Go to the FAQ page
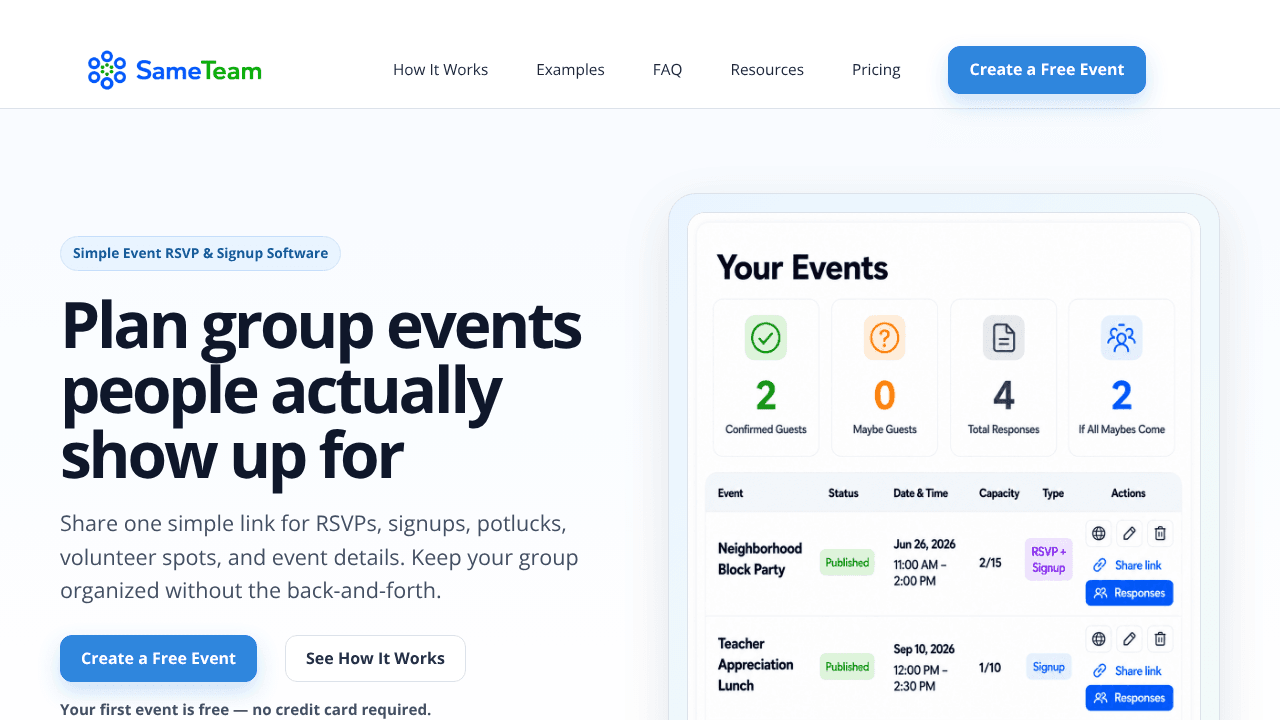 pyautogui.click(x=667, y=70)
